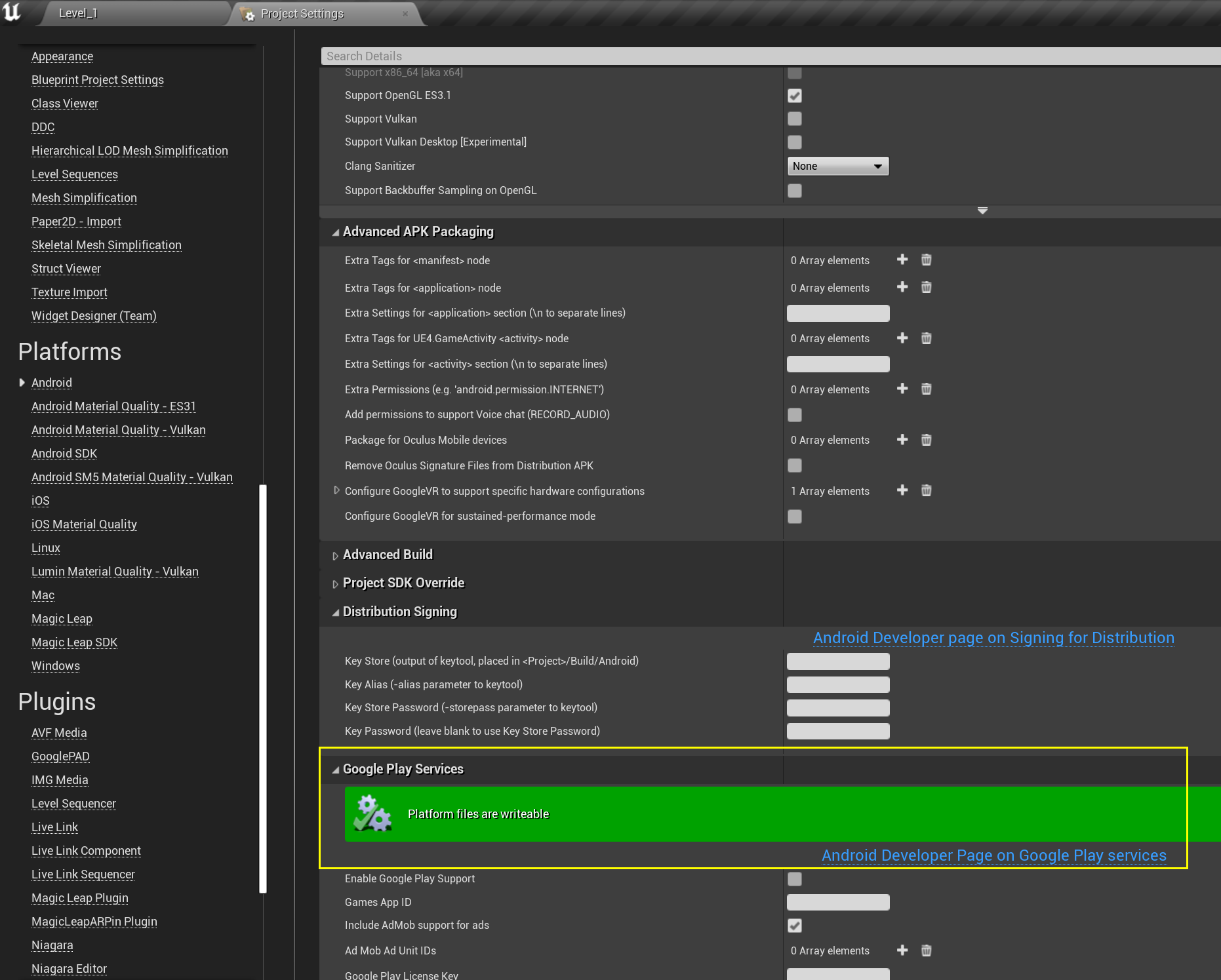The height and width of the screenshot is (980, 1221).
Task: Open GooglePAD plugin settings
Action: click(x=60, y=756)
